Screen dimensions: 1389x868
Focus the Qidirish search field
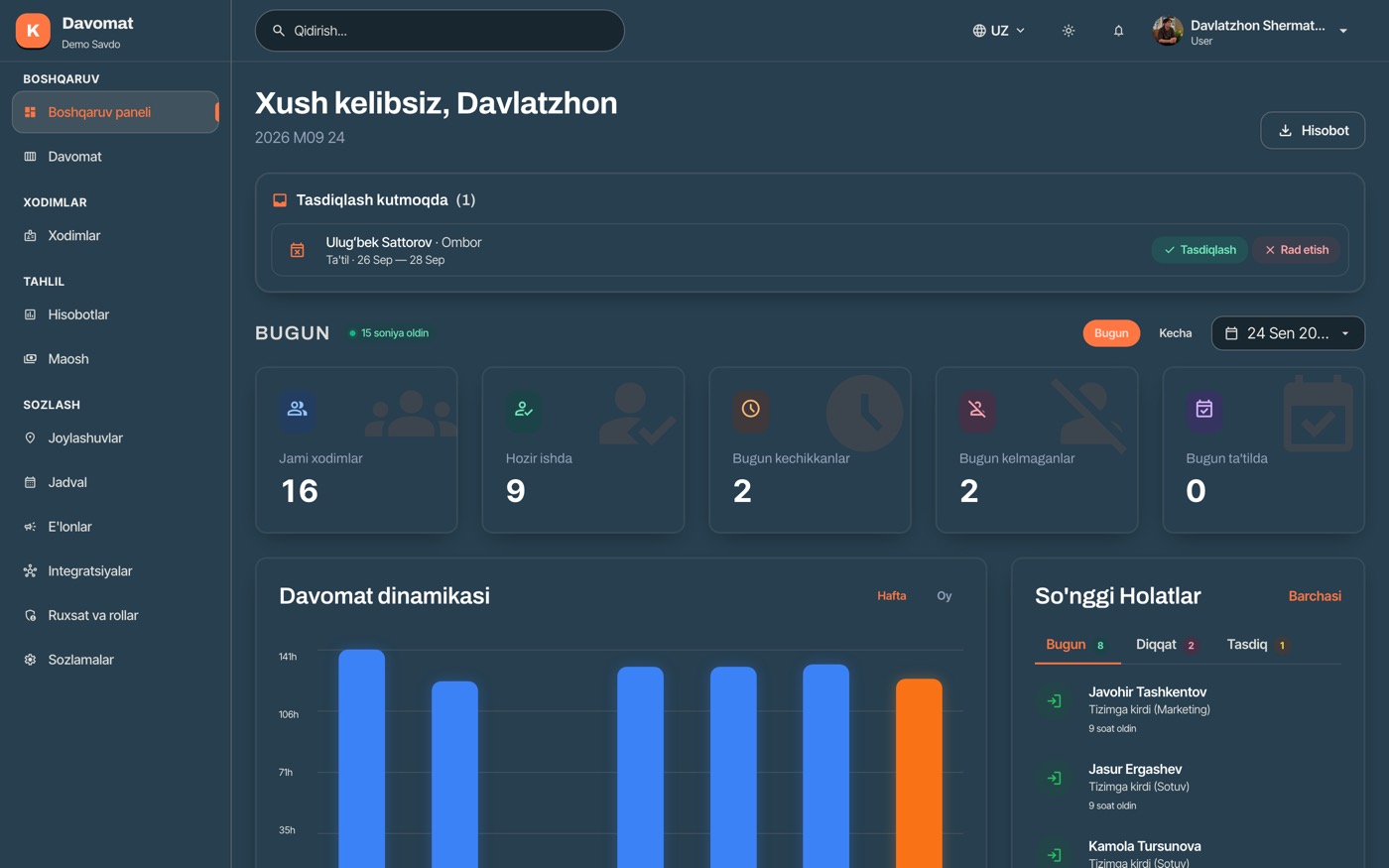pos(440,31)
